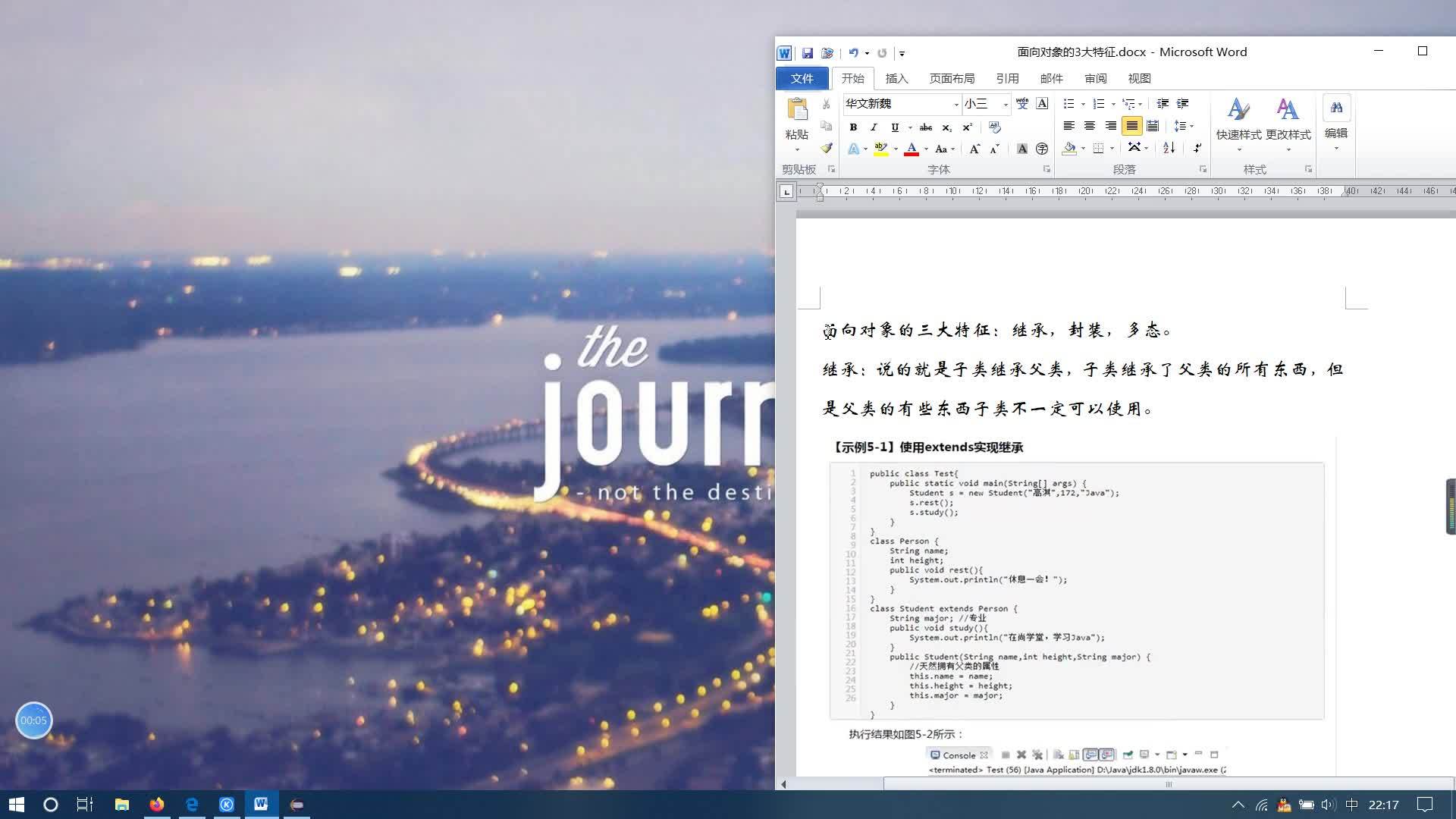
Task: Click the 编辑 (Editing) button
Action: (1336, 124)
